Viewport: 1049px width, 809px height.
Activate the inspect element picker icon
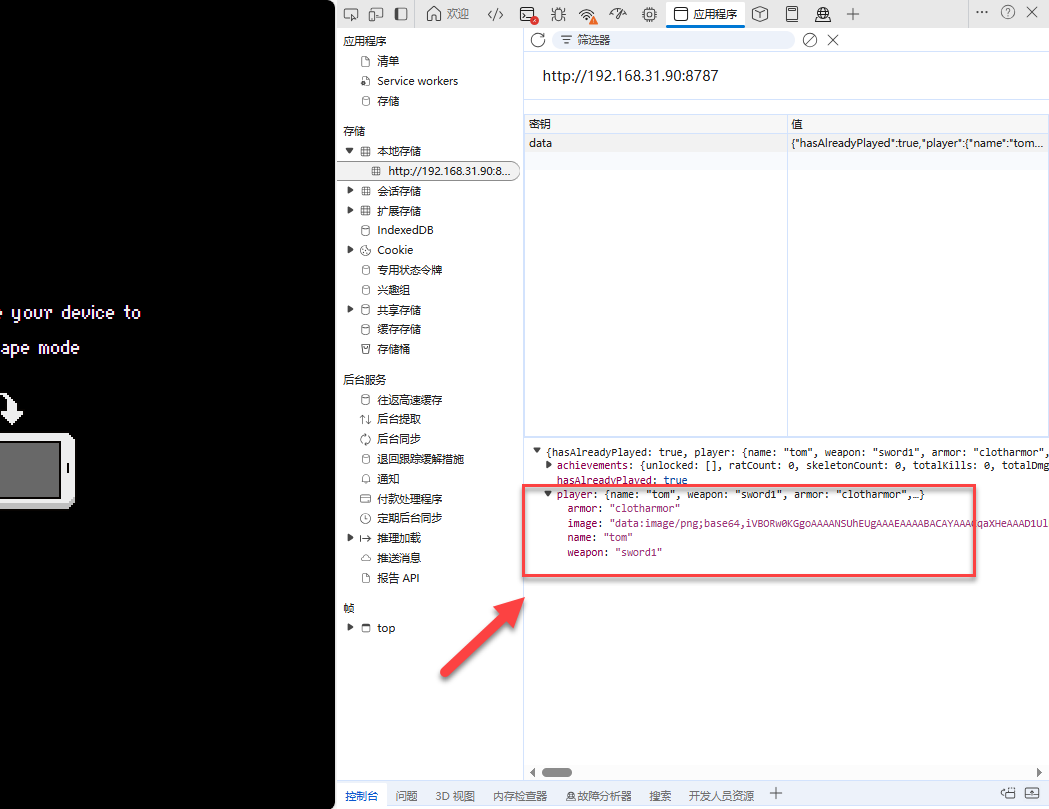click(x=351, y=14)
